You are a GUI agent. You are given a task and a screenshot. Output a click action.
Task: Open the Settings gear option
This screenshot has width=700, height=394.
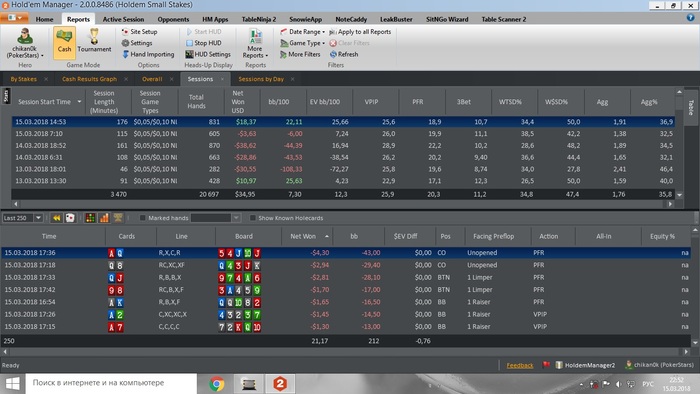[137, 43]
